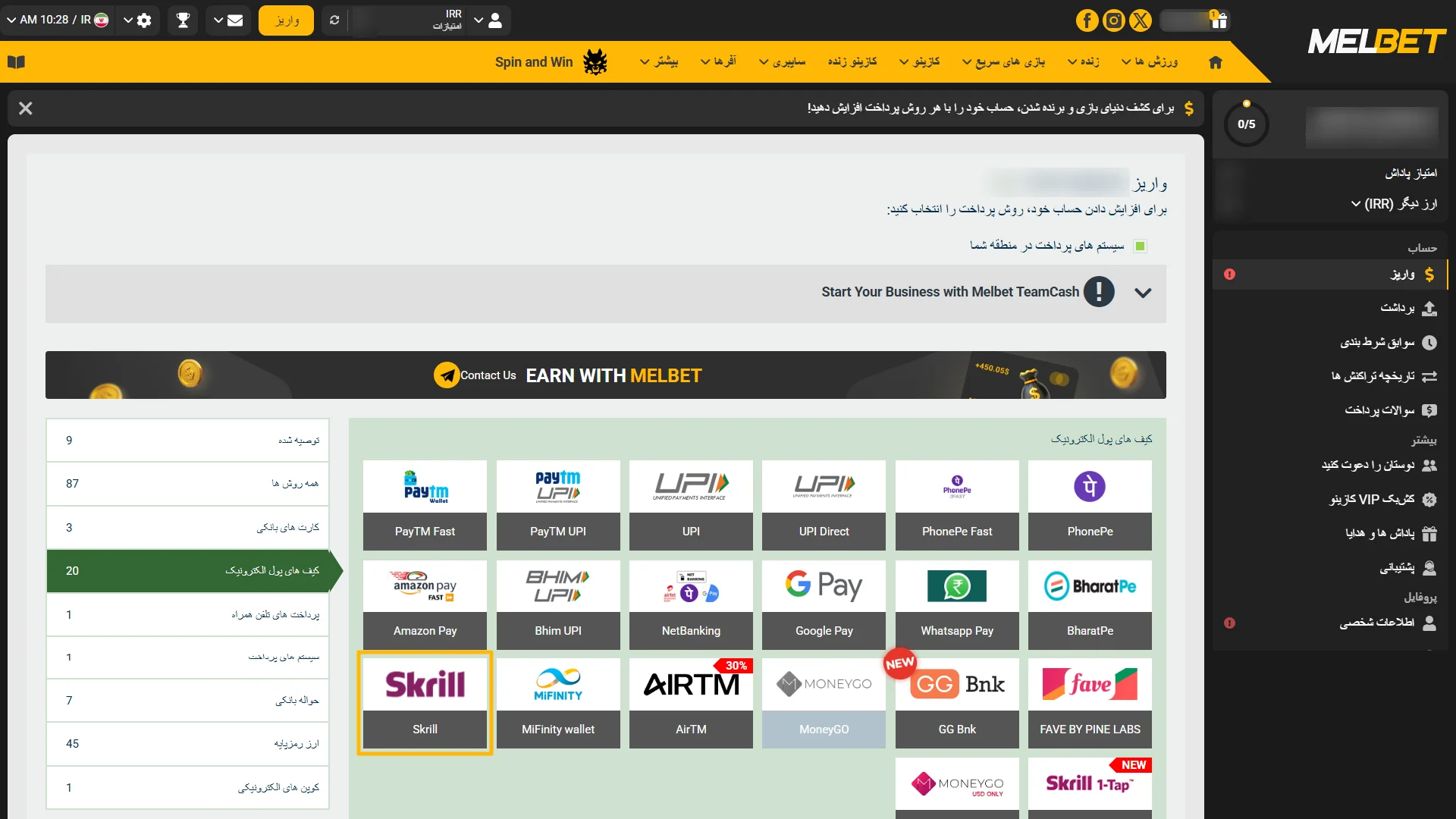
Task: Click the open book icon
Action: point(17,62)
